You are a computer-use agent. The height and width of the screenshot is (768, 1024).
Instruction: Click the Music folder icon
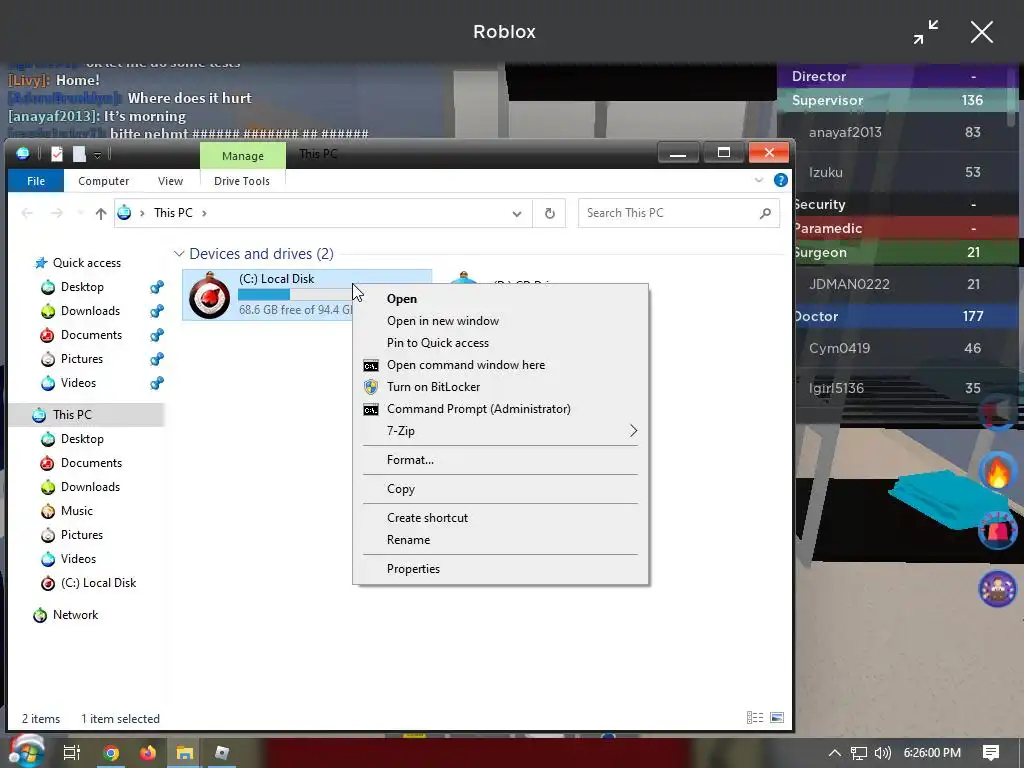(48, 511)
